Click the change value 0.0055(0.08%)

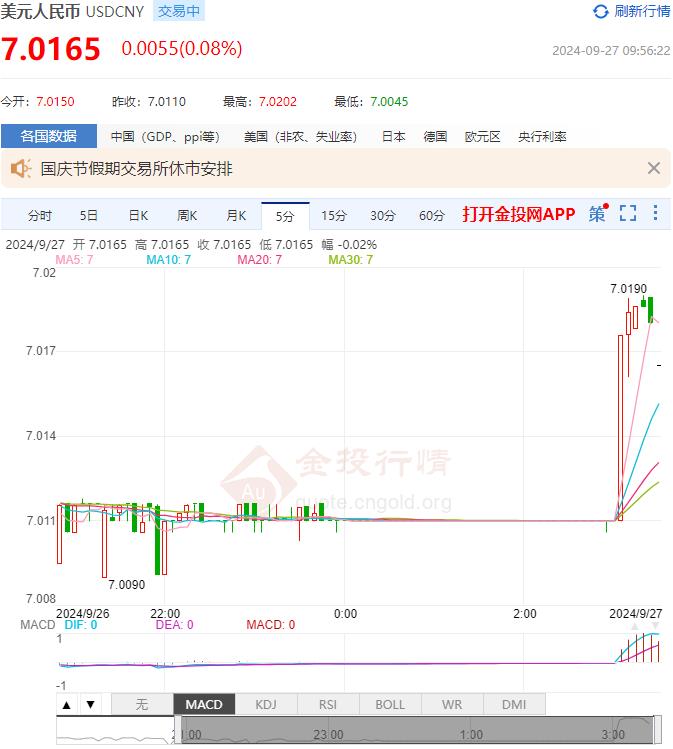(x=182, y=48)
